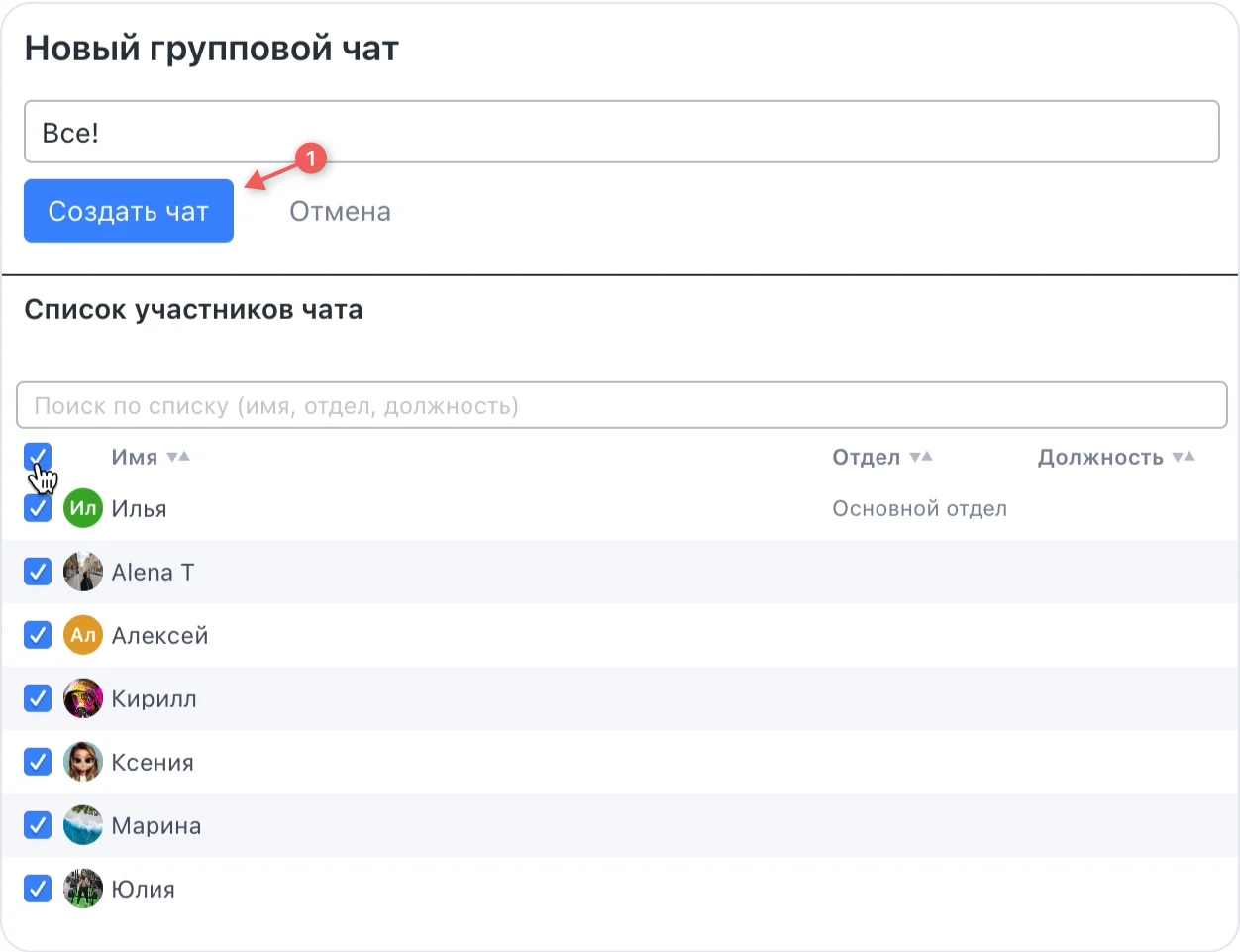Uncheck Илья from the participant list
This screenshot has width=1240, height=952.
click(38, 508)
